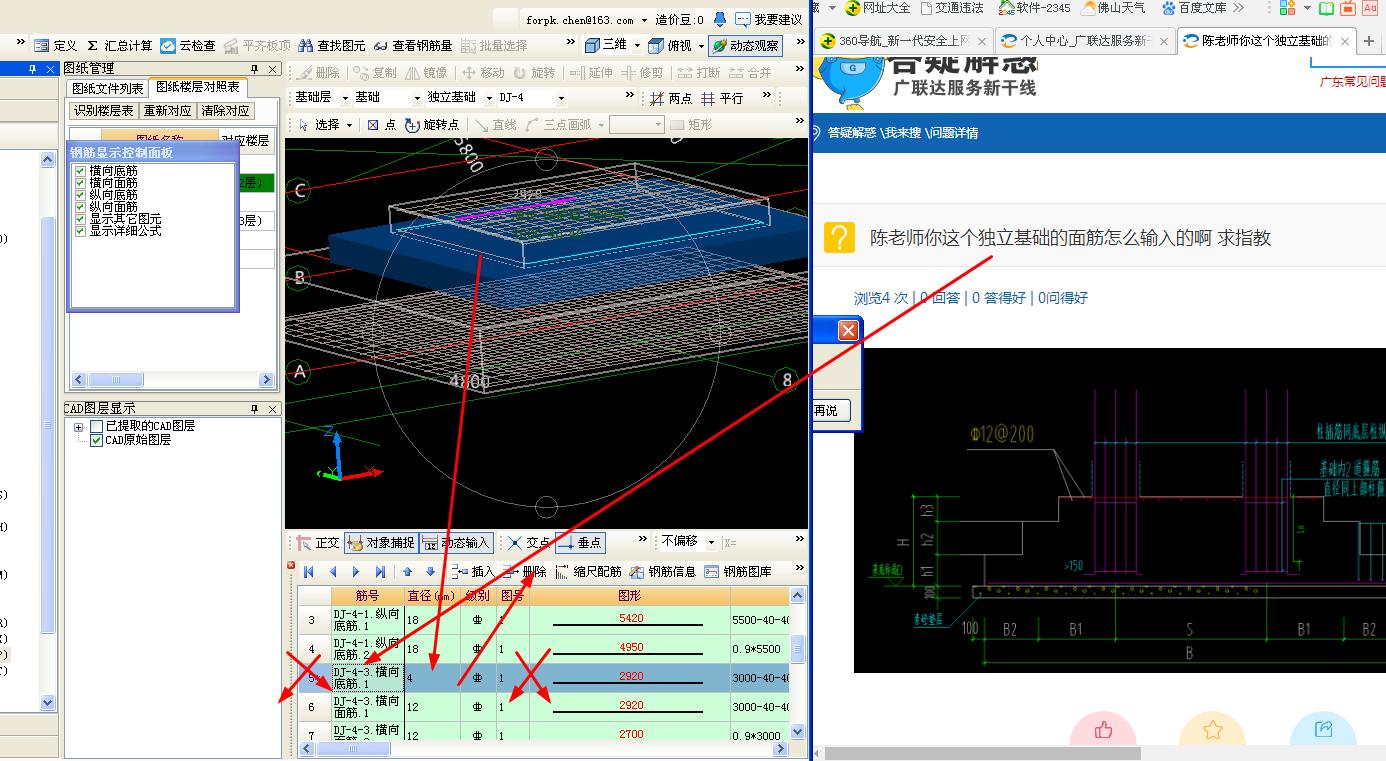Click 重新对应 button
The image size is (1386, 761).
click(x=168, y=111)
